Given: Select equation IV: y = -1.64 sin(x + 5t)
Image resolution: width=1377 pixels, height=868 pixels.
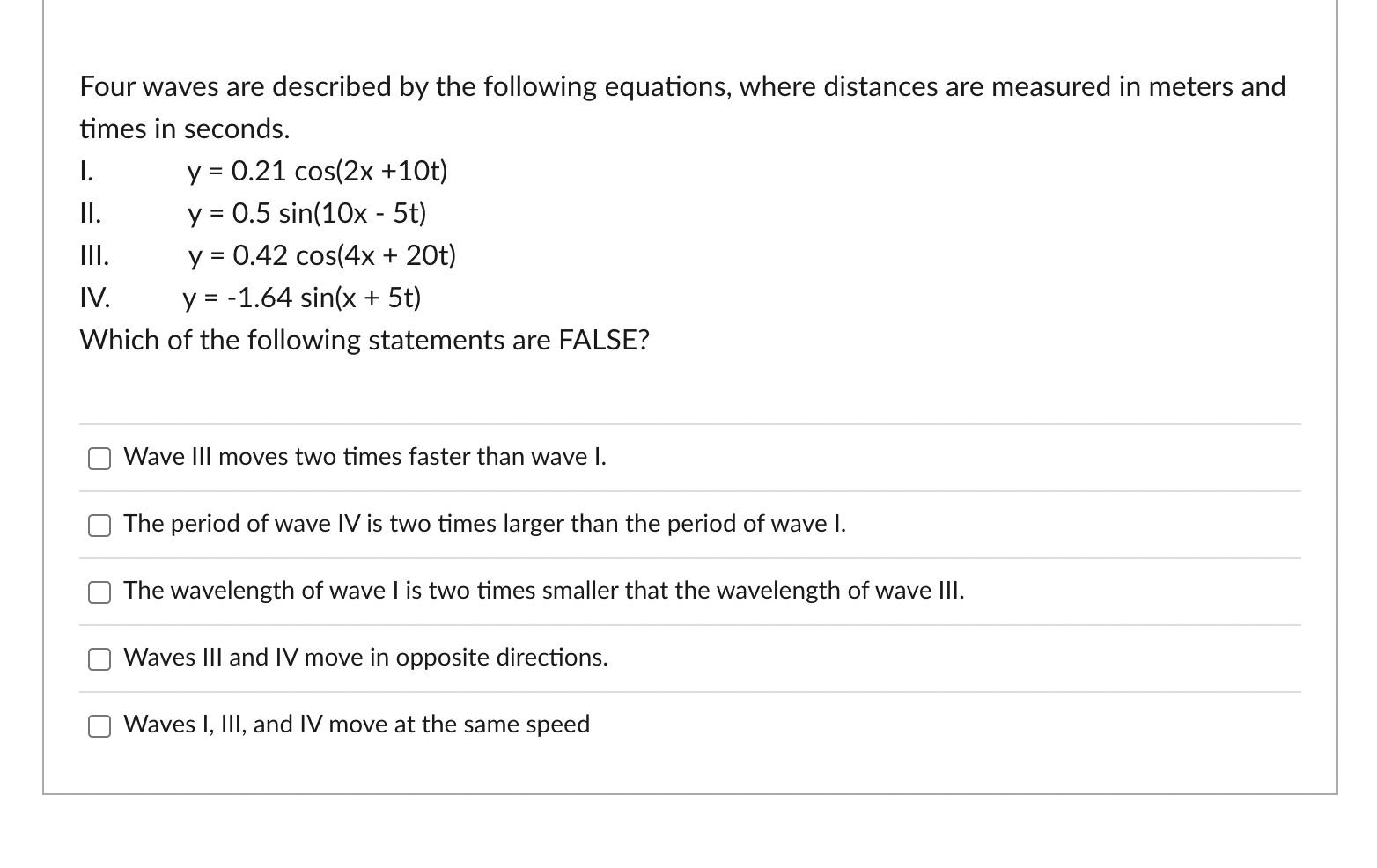Looking at the screenshot, I should 301,298.
